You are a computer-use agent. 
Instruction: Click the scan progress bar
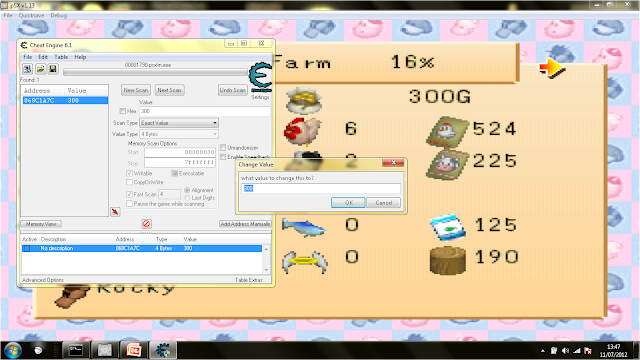click(156, 72)
